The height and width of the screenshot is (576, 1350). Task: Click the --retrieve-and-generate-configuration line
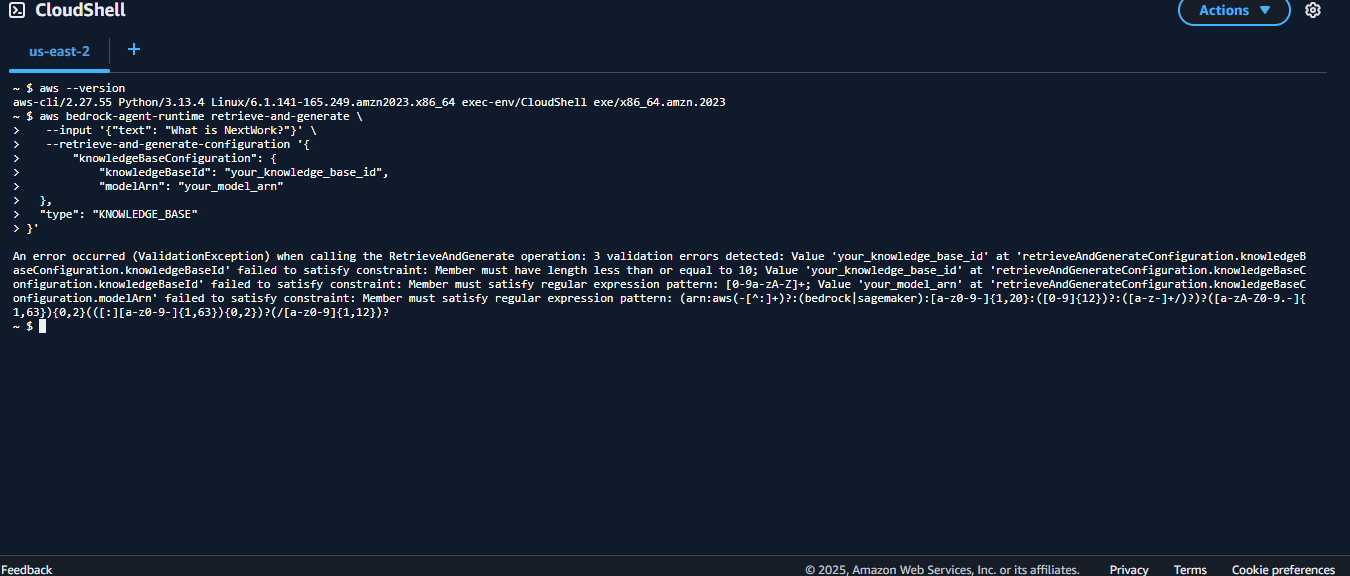point(178,144)
